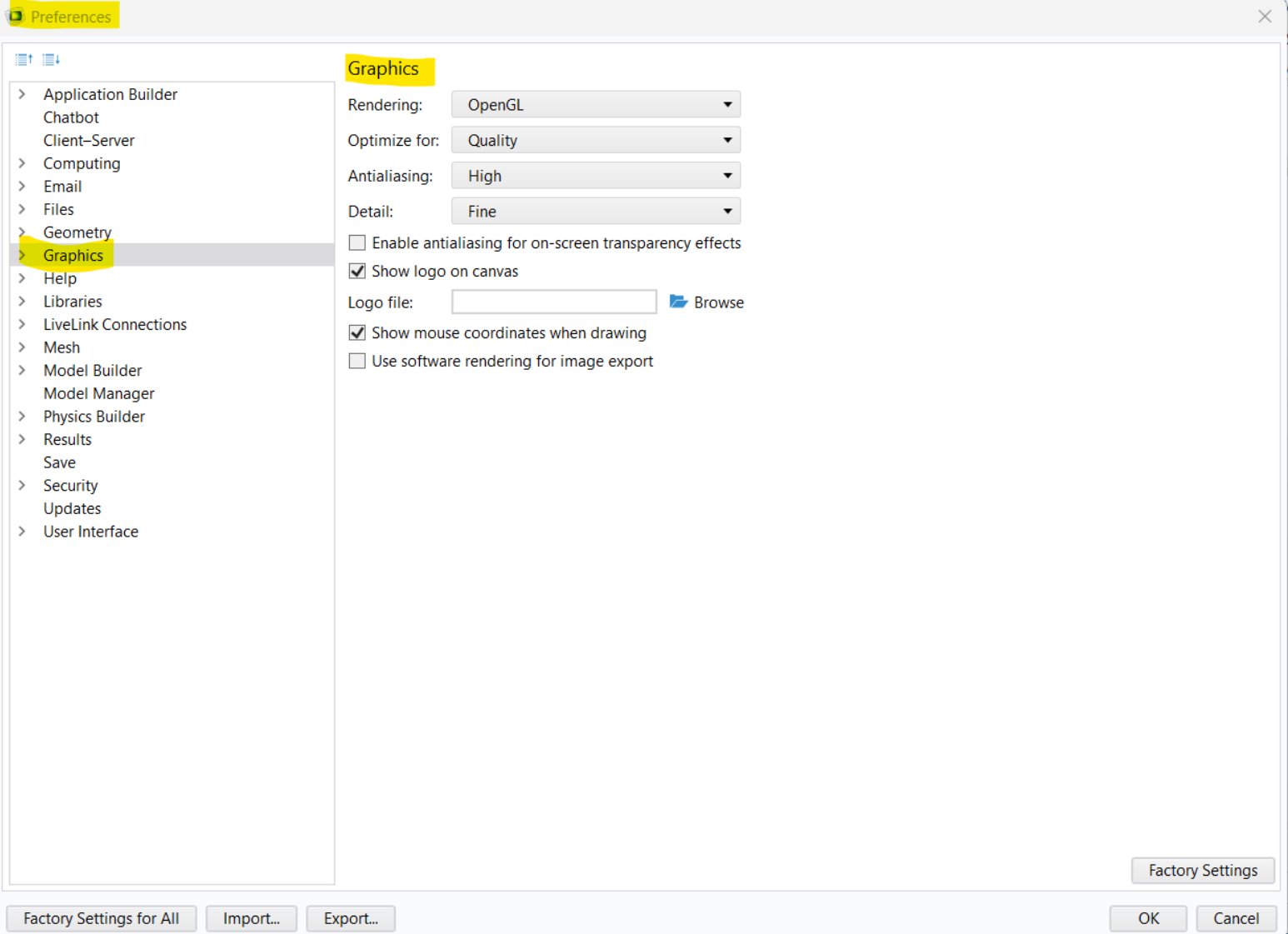Screen dimensions: 1288x934
Task: Select Chatbot in the preferences list
Action: tap(71, 117)
